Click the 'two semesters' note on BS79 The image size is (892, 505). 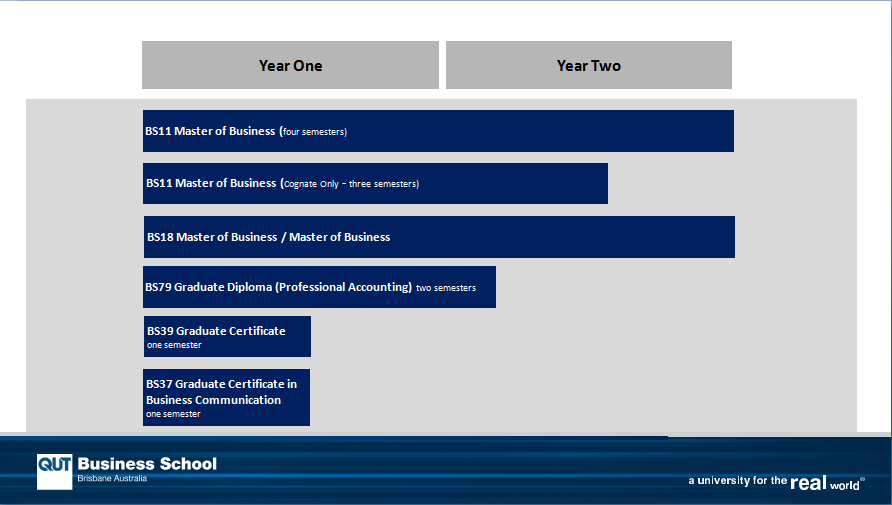tap(446, 288)
